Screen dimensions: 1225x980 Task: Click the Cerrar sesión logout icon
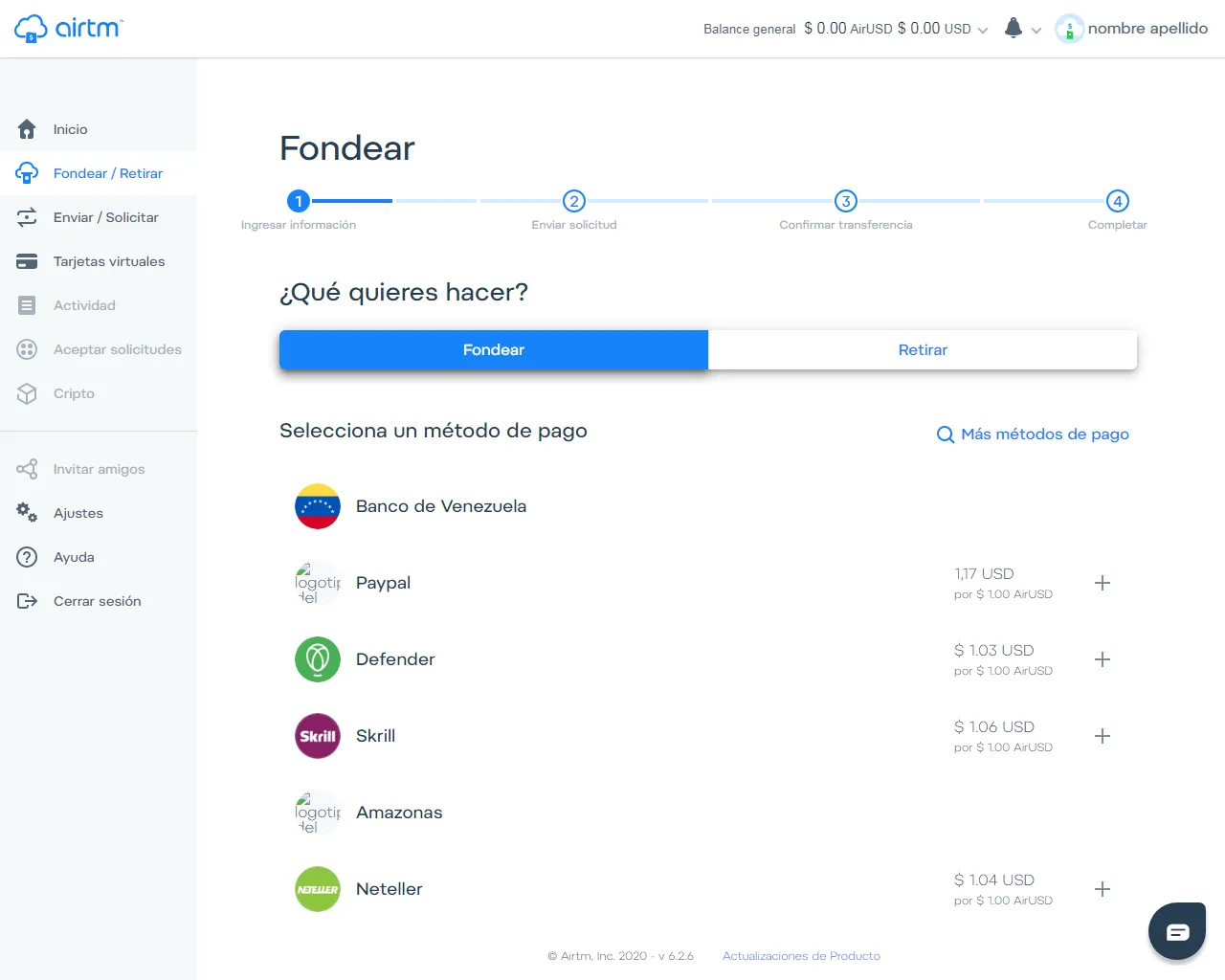(x=27, y=601)
